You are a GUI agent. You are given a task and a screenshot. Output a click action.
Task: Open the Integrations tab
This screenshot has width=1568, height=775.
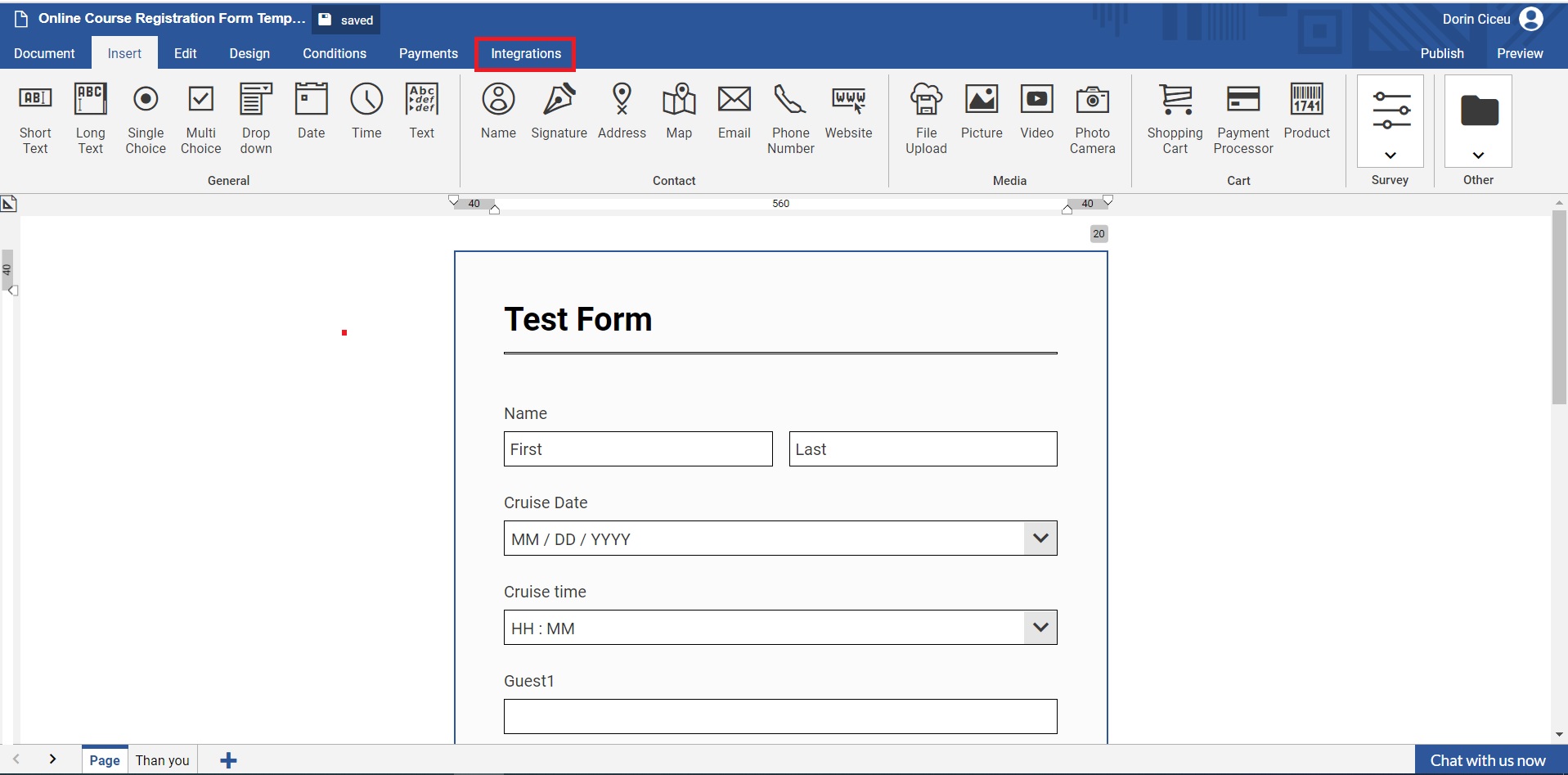525,54
